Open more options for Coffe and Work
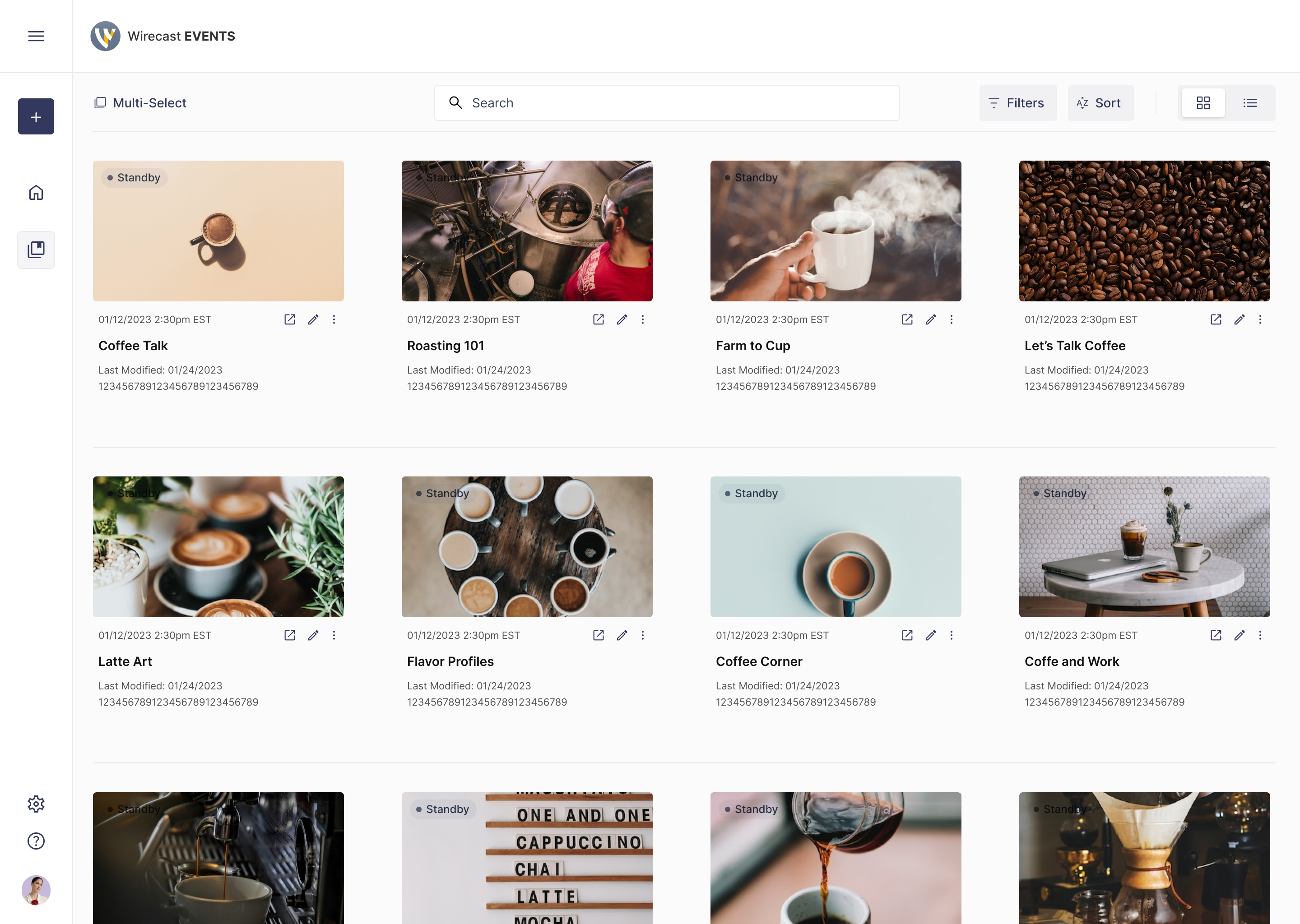Viewport: 1300px width, 924px height. [1260, 635]
